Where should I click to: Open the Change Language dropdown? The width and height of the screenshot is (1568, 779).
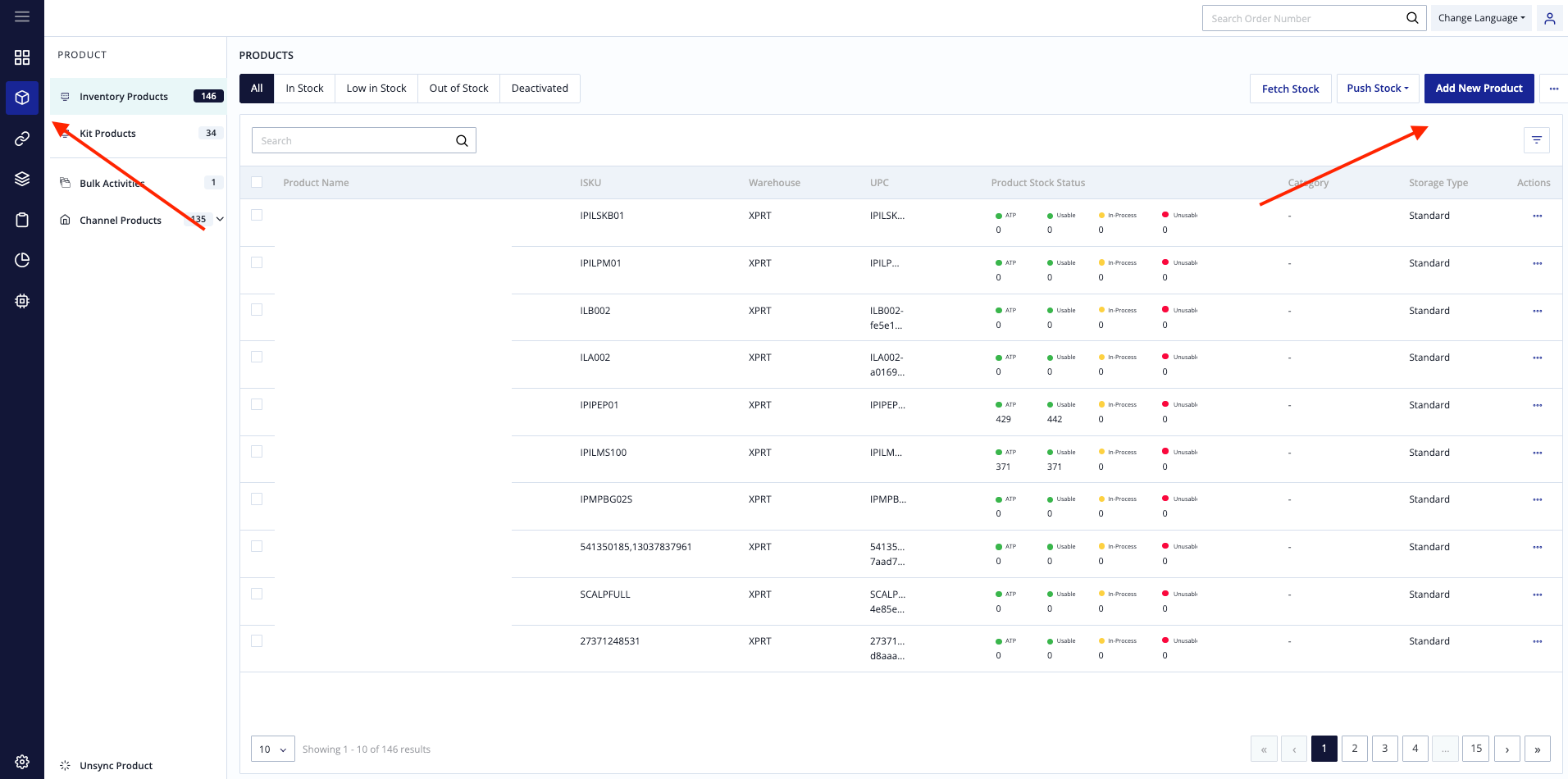[x=1481, y=18]
